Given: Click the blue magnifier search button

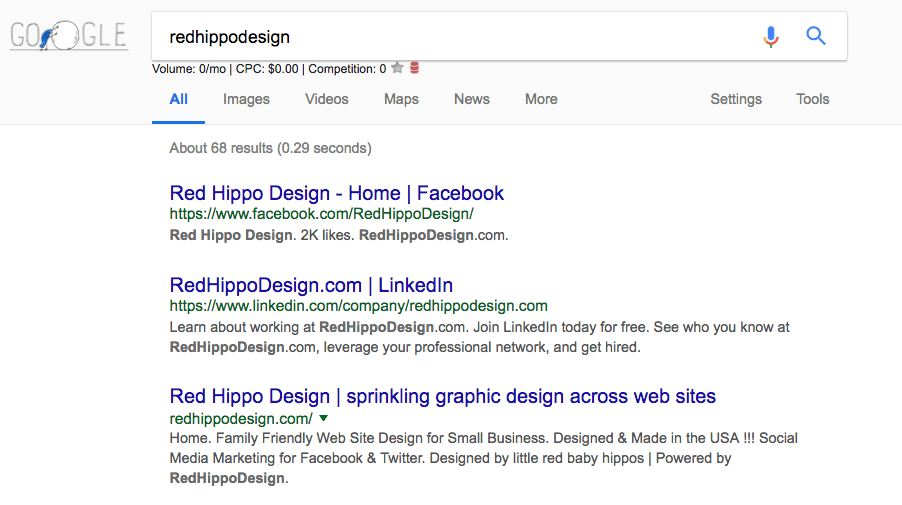Looking at the screenshot, I should click(816, 36).
